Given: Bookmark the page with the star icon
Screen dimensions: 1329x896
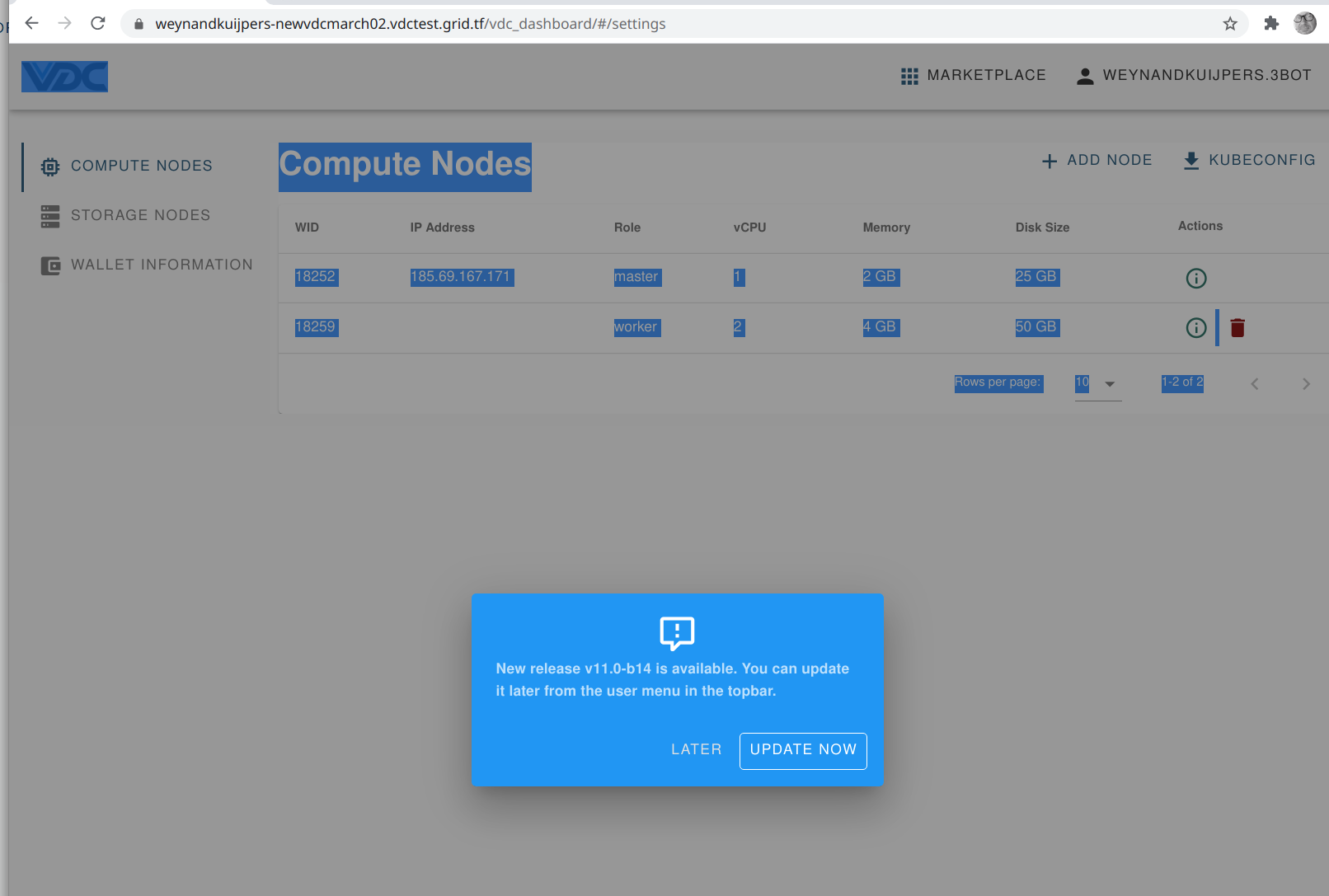Looking at the screenshot, I should coord(1229,23).
